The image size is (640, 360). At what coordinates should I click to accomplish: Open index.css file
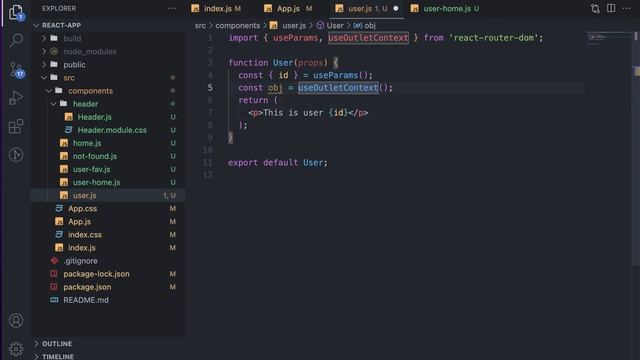click(x=84, y=235)
